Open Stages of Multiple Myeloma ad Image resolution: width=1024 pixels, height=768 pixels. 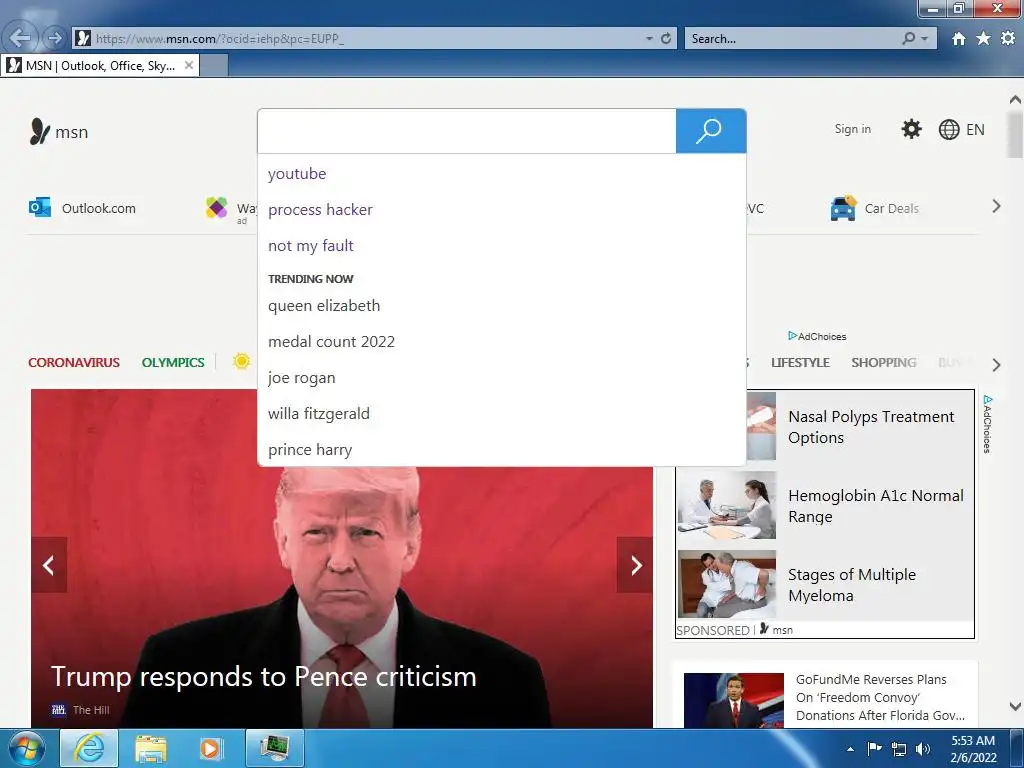point(852,585)
